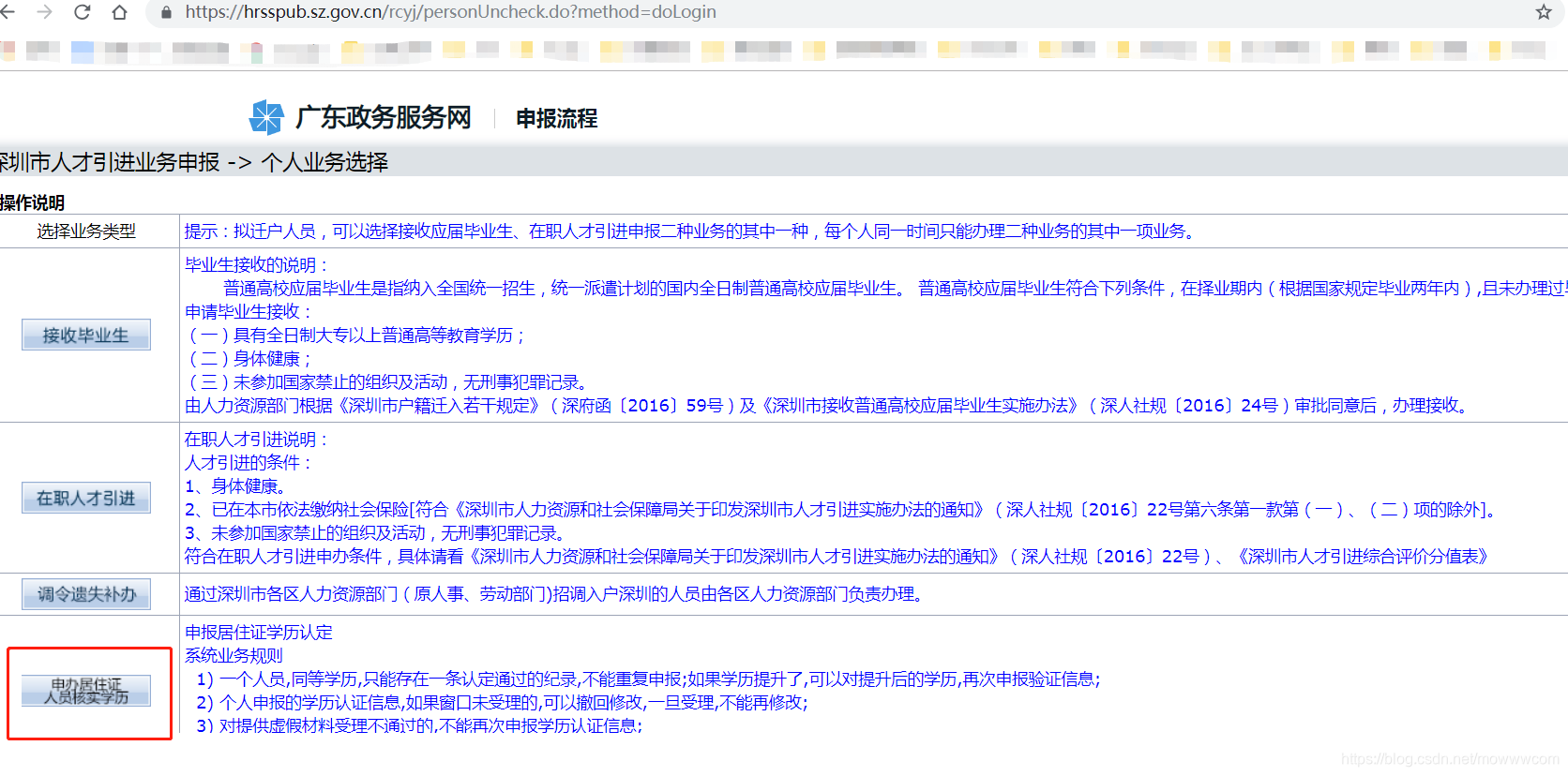
Task: Click the line '（二）身体健康；'
Action: 249,359
